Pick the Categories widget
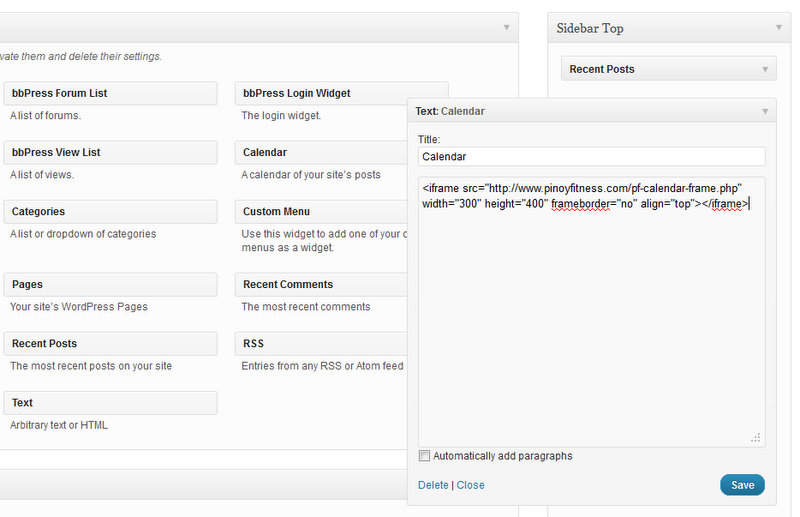The height and width of the screenshot is (517, 800). tap(110, 211)
